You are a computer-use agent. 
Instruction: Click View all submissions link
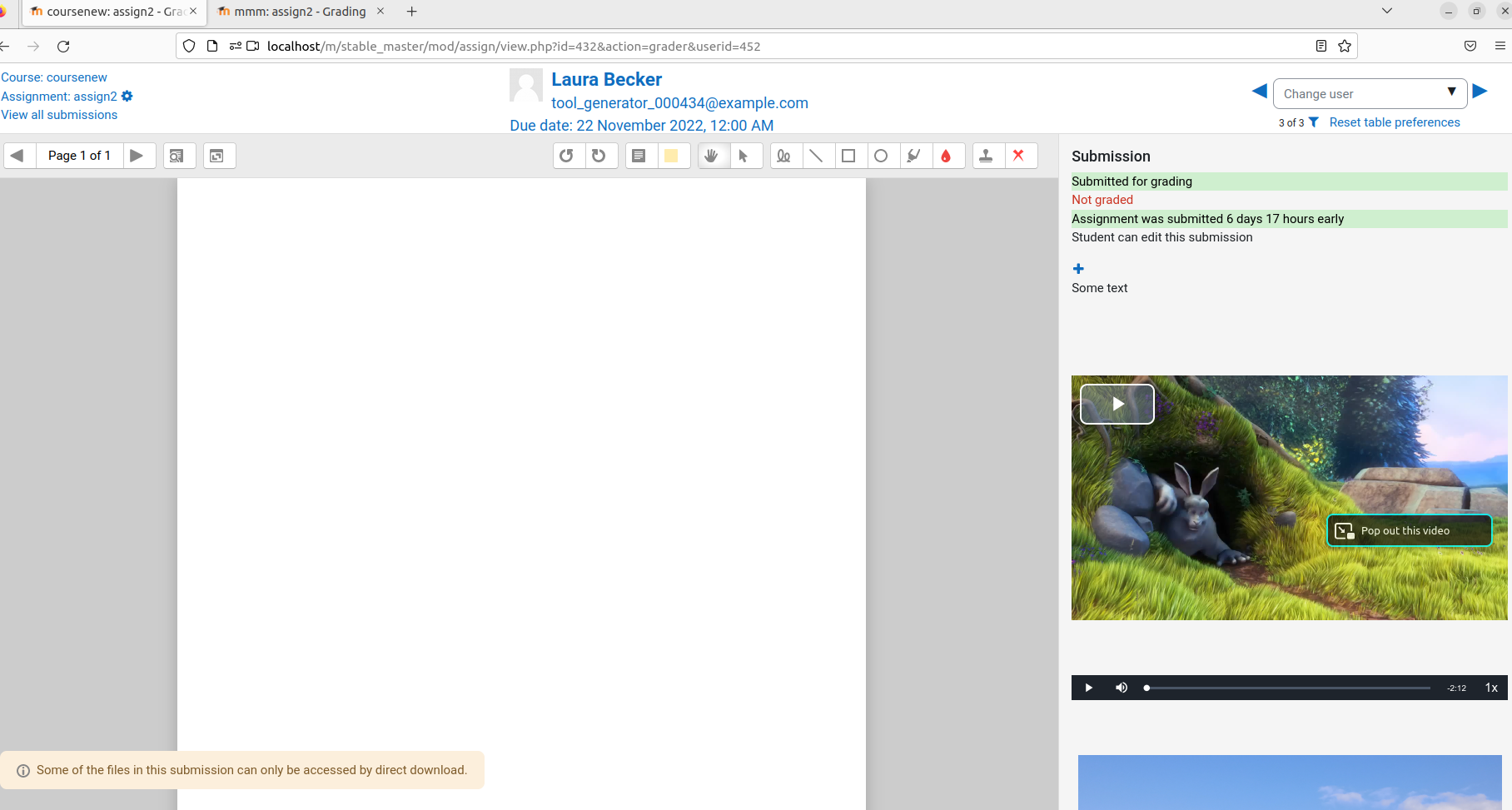(x=59, y=115)
